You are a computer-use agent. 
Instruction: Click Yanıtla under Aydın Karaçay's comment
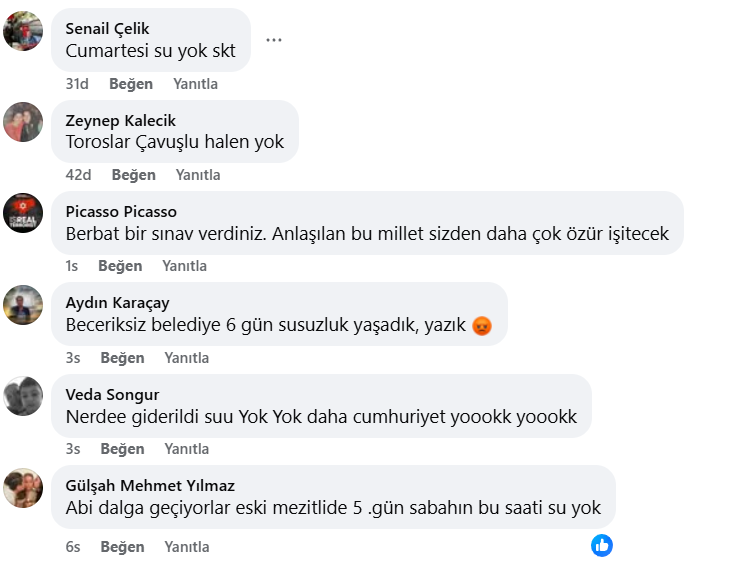pos(187,357)
